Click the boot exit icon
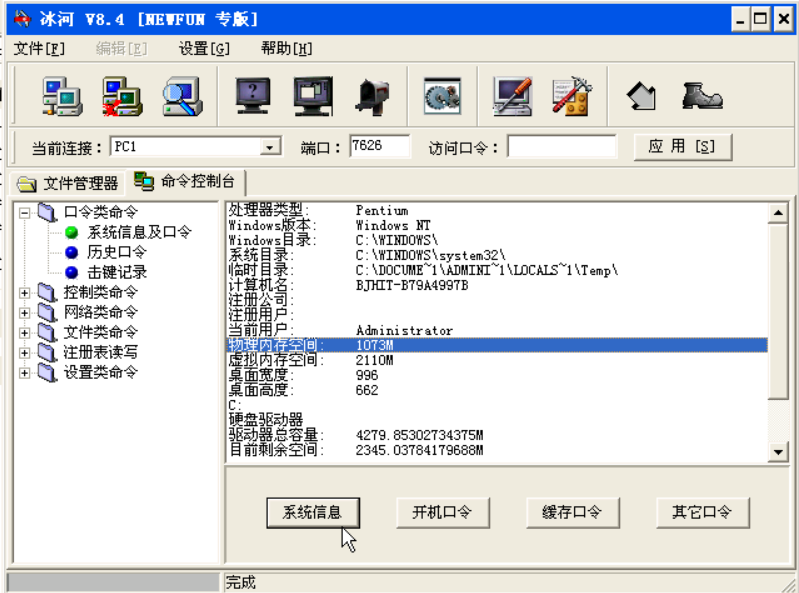799x593 pixels. tap(702, 96)
